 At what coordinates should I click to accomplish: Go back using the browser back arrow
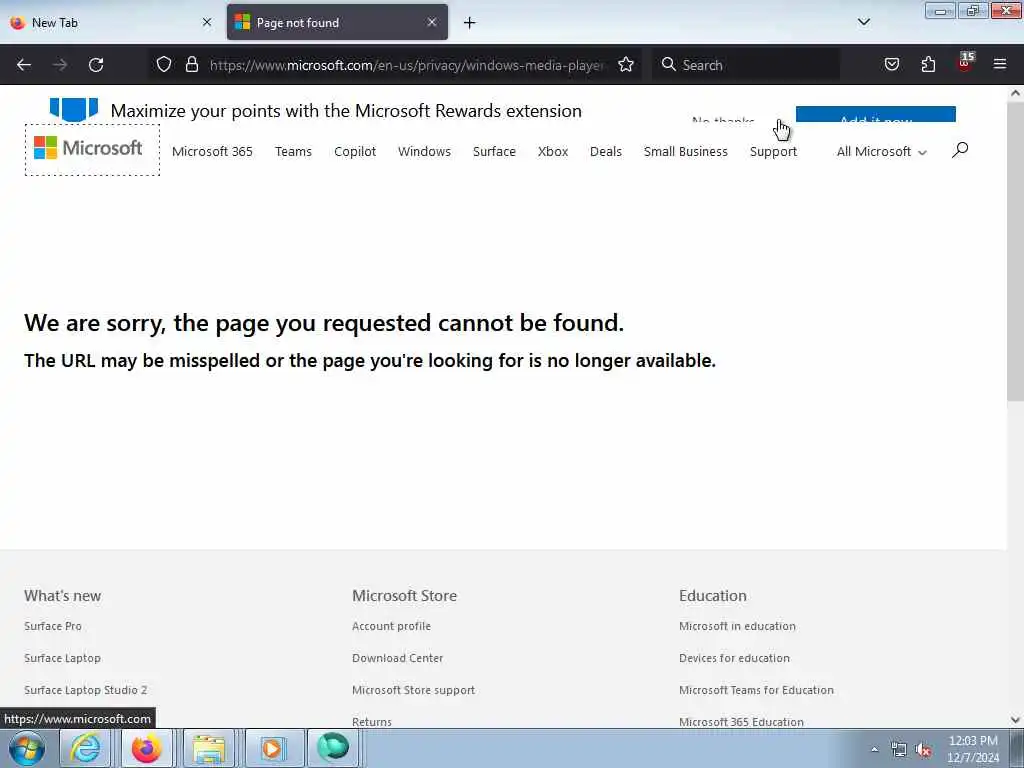(x=24, y=65)
